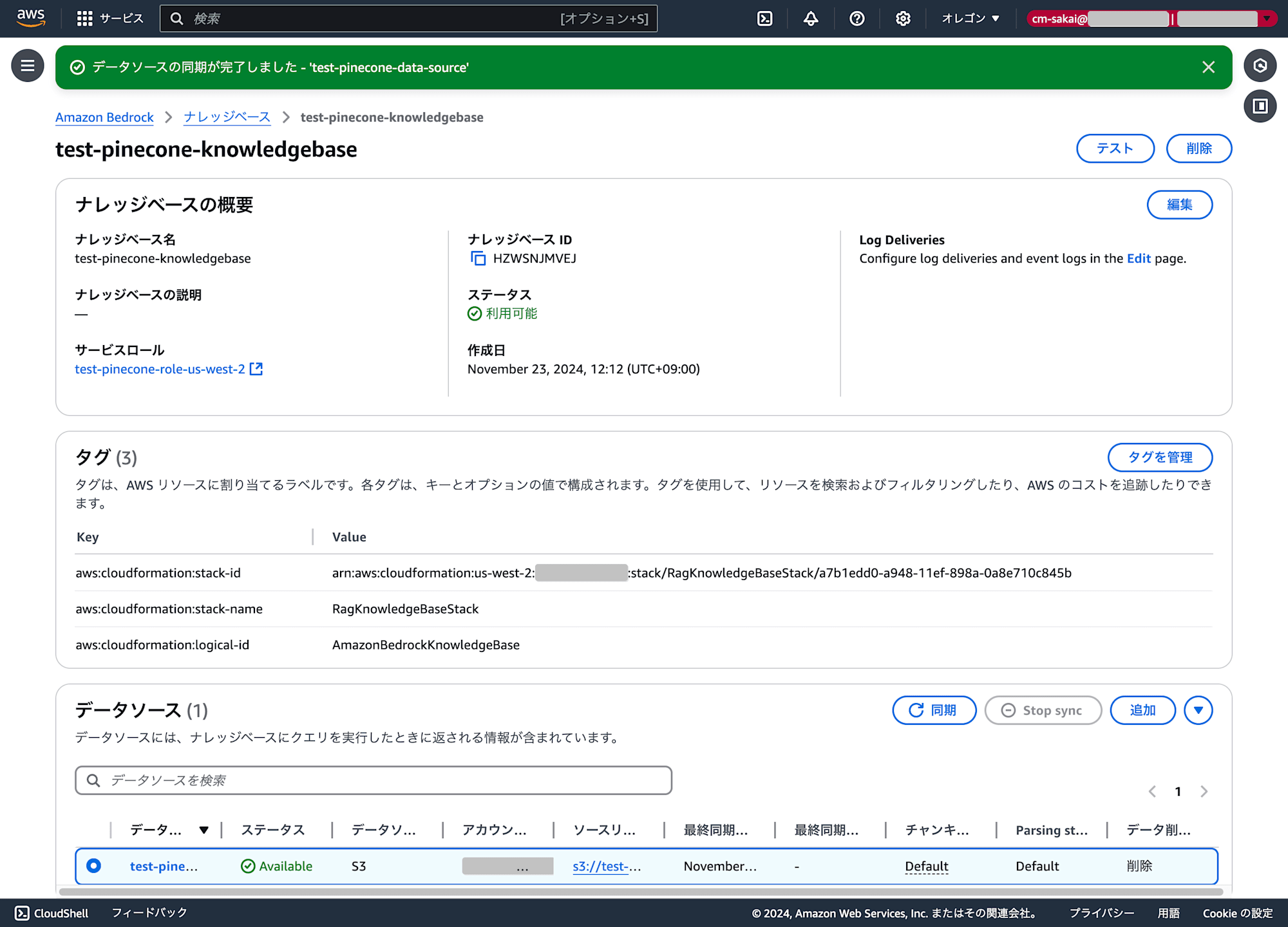1288x927 pixels.
Task: Click the S3 data source type cell
Action: (359, 866)
